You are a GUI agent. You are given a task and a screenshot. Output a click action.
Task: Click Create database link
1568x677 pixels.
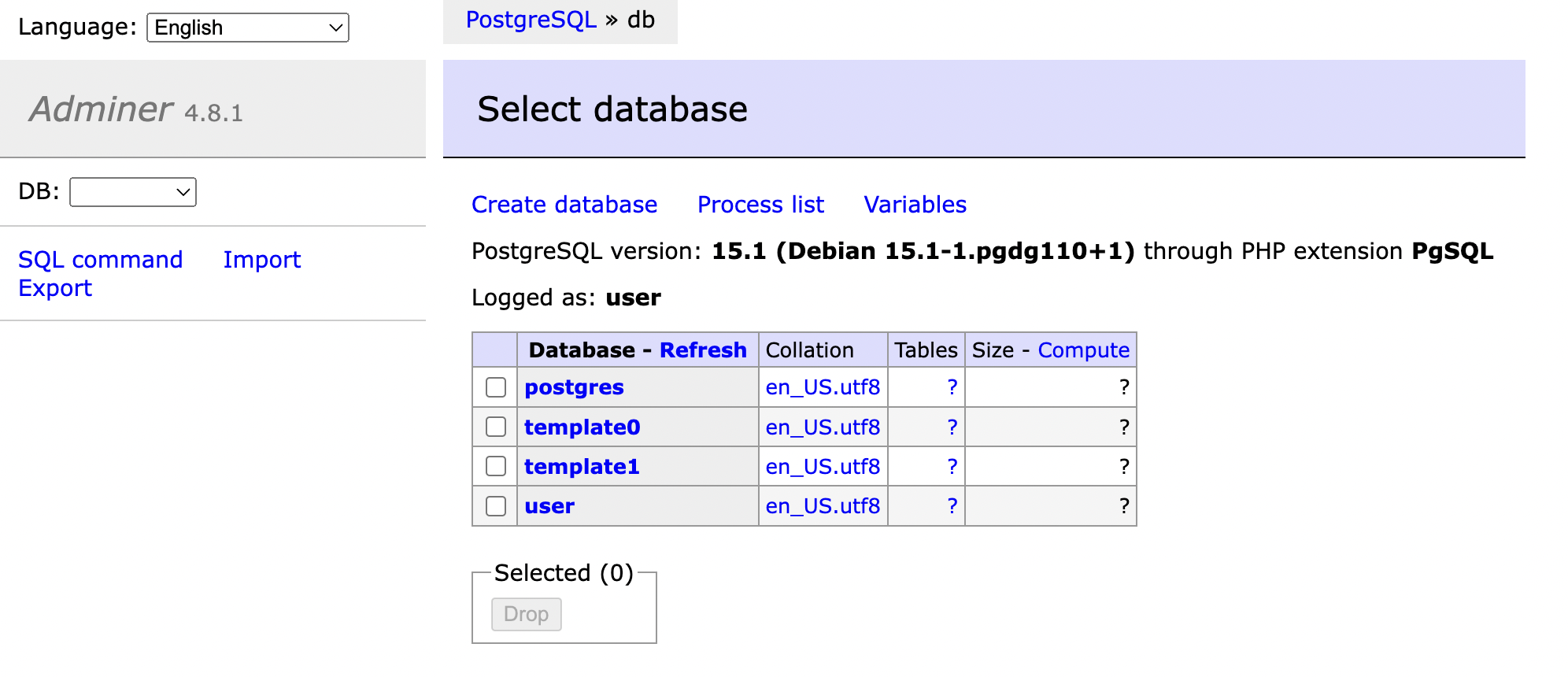click(x=564, y=205)
